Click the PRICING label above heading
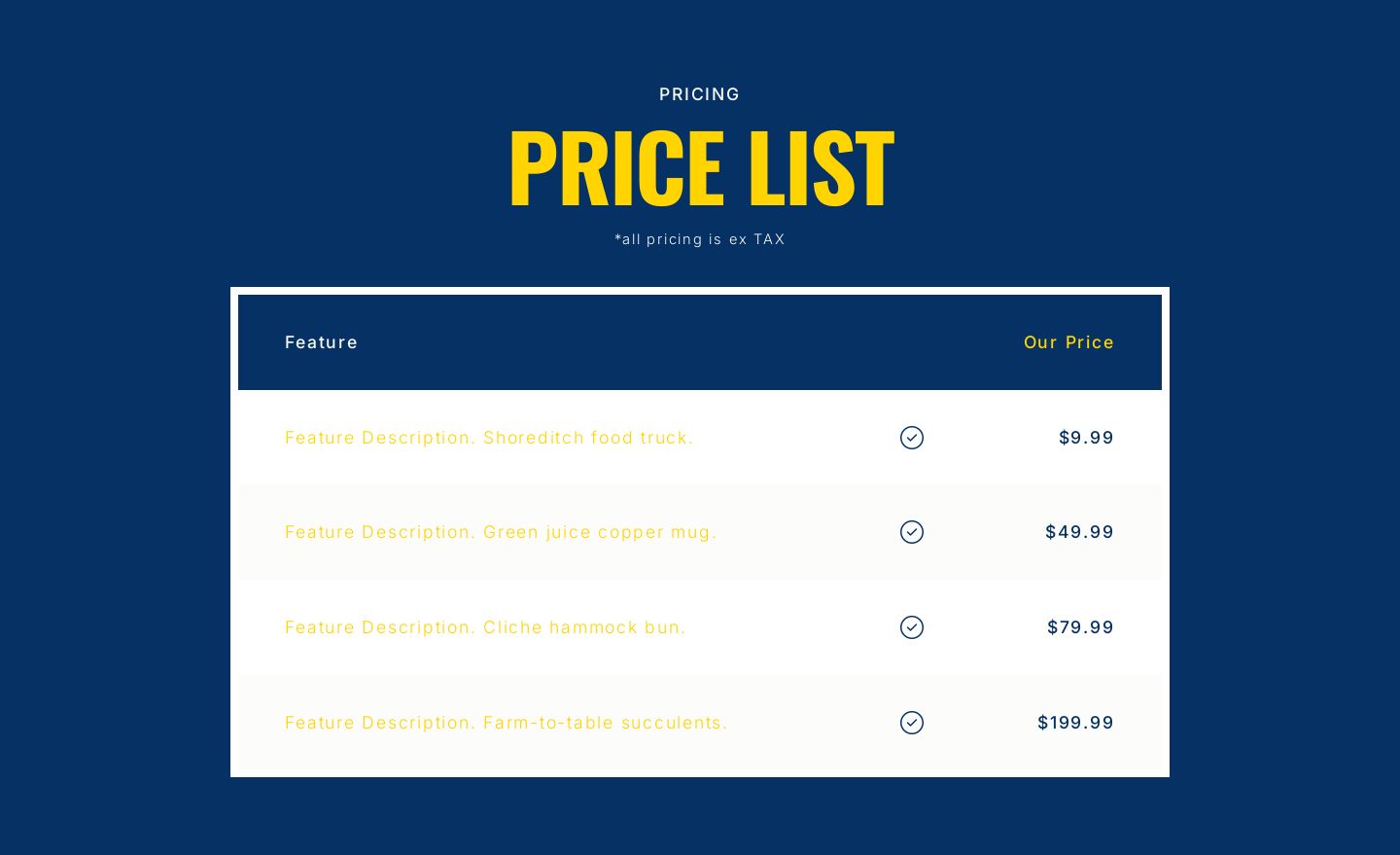This screenshot has width=1400, height=855. (700, 94)
